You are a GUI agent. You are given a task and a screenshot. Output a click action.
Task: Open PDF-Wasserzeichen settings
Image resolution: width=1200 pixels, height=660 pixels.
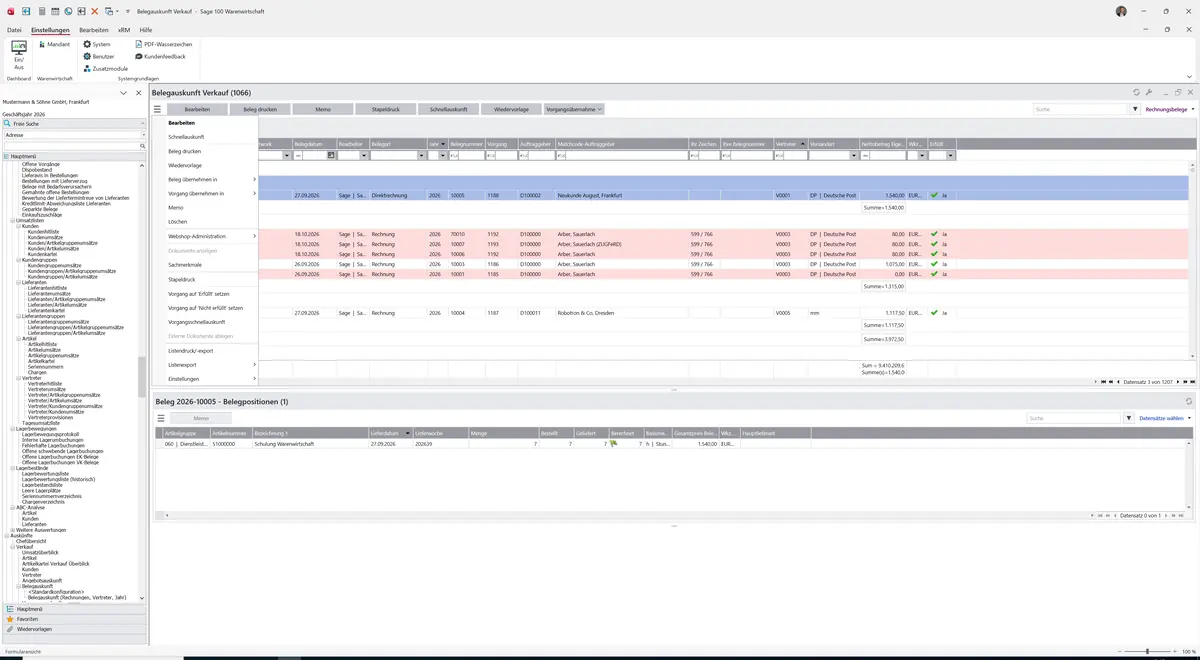coord(164,44)
